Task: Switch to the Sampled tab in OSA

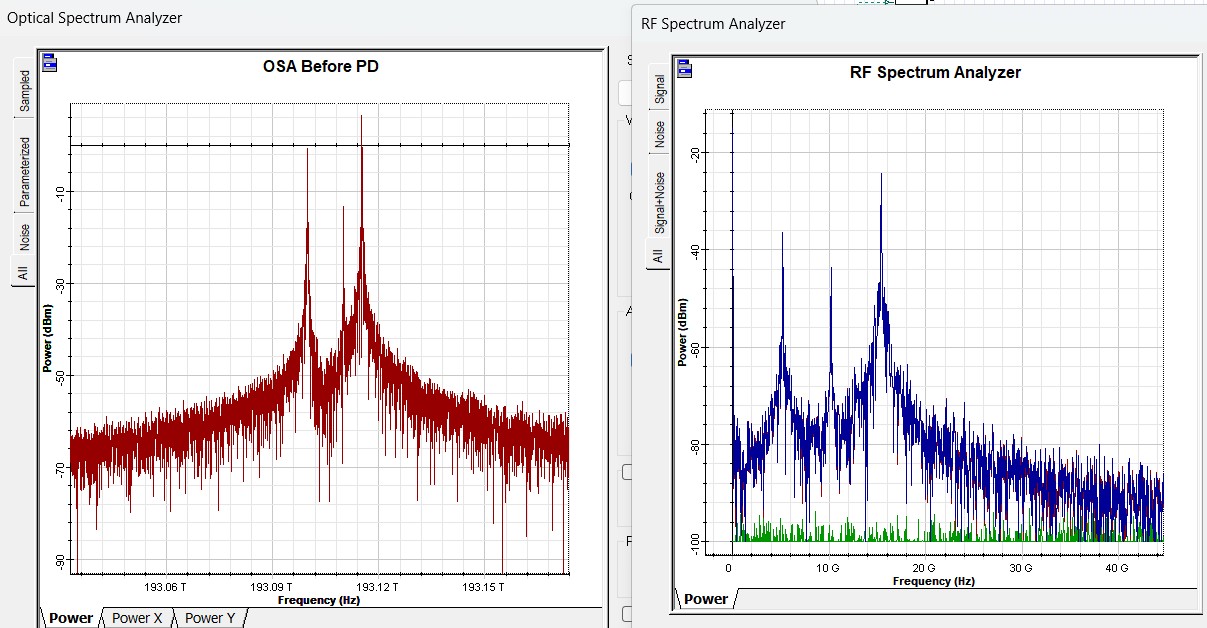Action: coord(24,91)
